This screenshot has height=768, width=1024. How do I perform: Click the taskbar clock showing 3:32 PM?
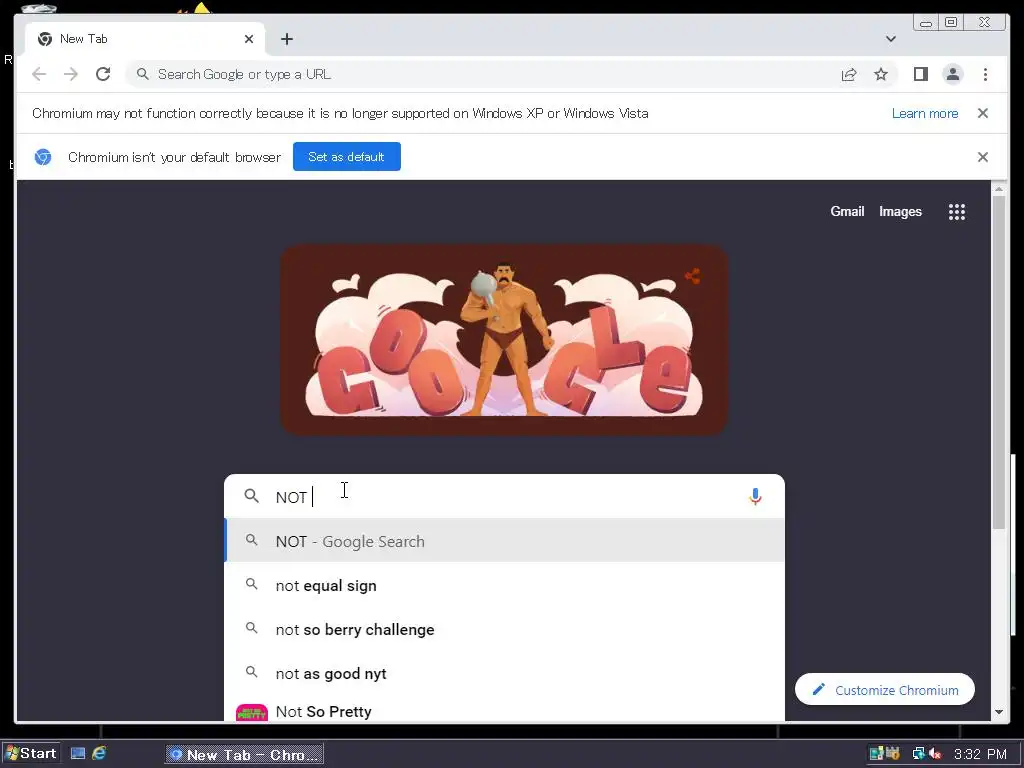pos(980,754)
